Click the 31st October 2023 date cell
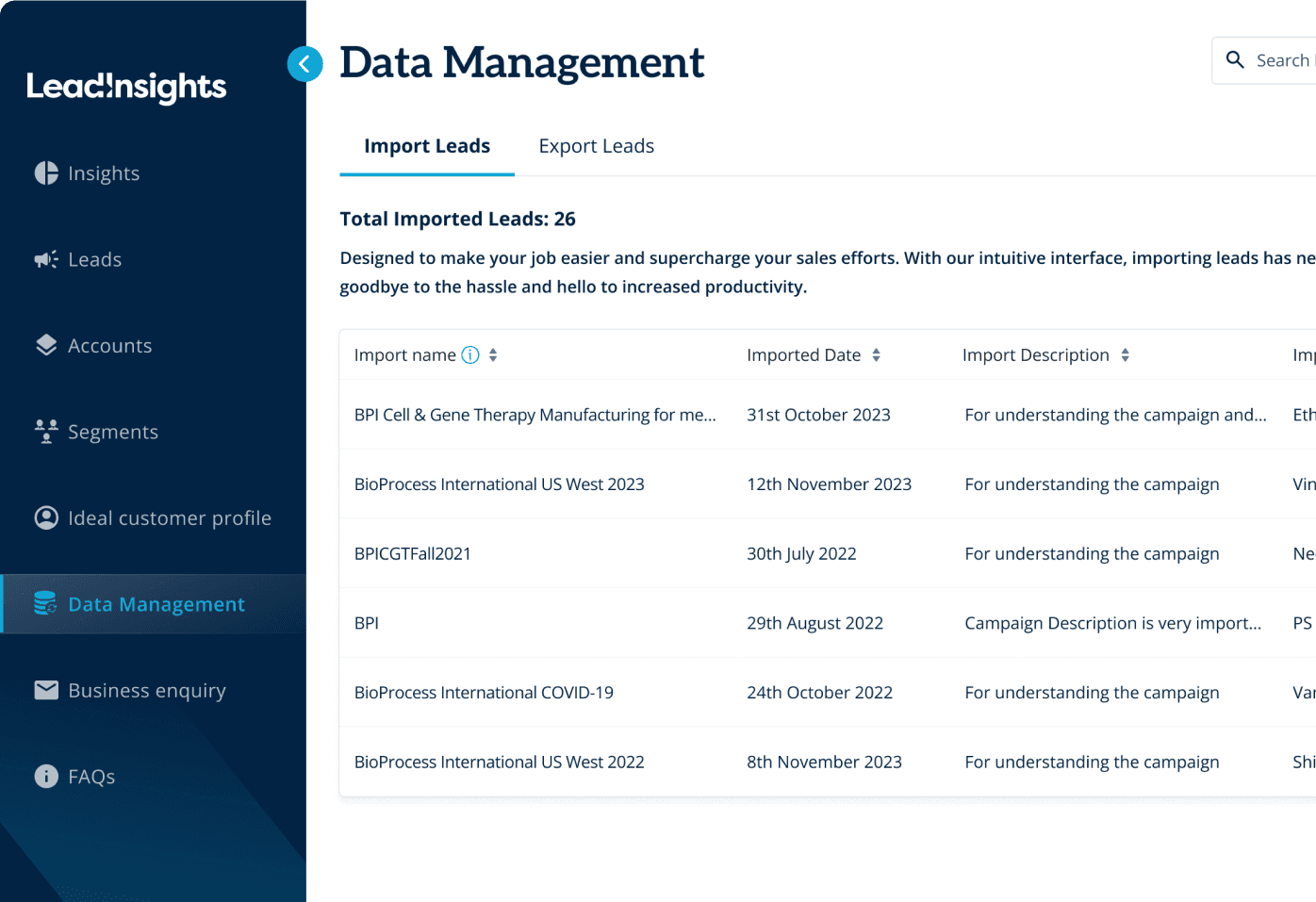Screen dimensions: 1316x902 pyautogui.click(x=818, y=415)
